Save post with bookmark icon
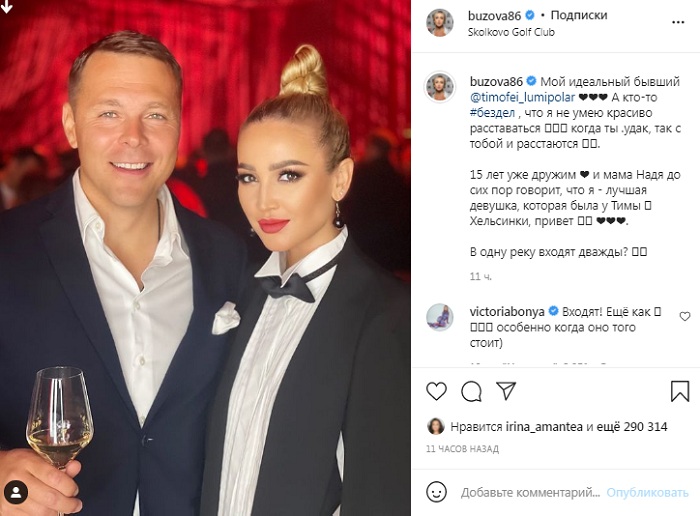This screenshot has width=700, height=516. (680, 391)
